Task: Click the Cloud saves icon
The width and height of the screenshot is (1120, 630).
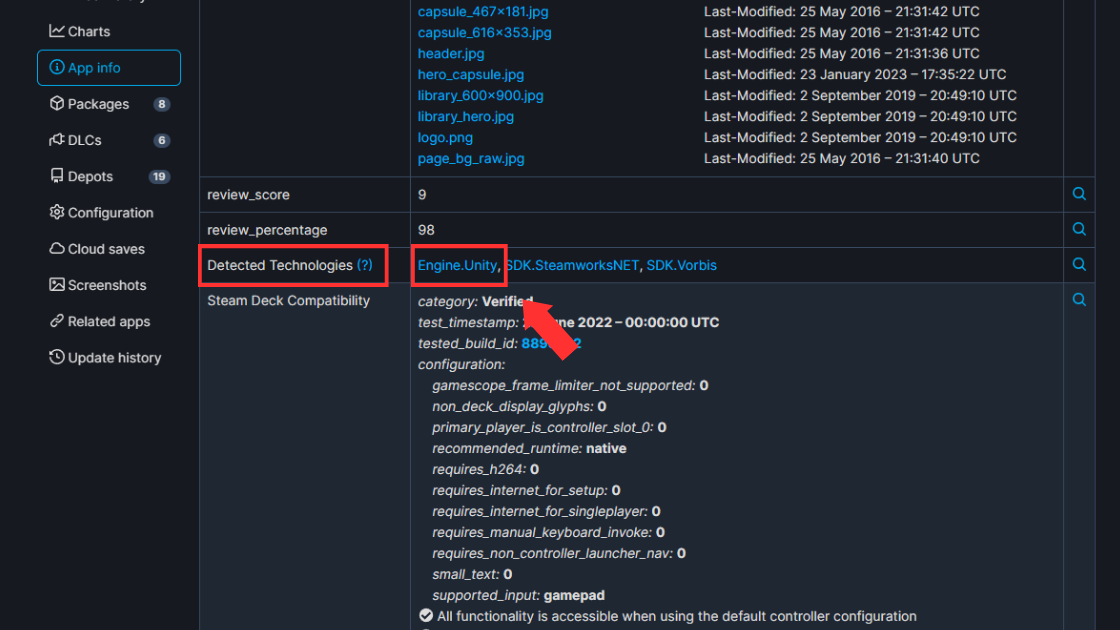Action: pyautogui.click(x=59, y=248)
